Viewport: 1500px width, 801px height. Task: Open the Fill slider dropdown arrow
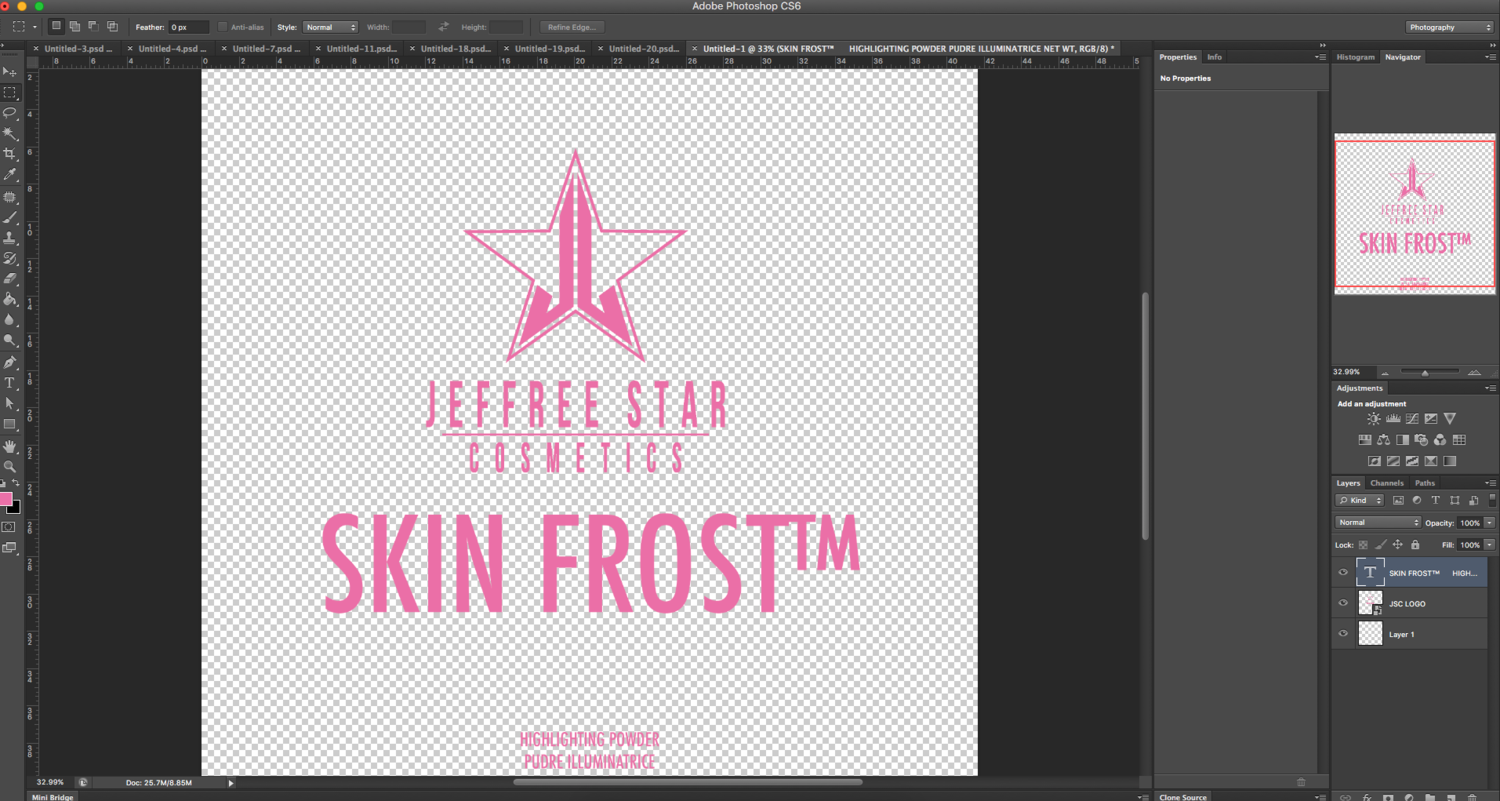[x=1490, y=545]
